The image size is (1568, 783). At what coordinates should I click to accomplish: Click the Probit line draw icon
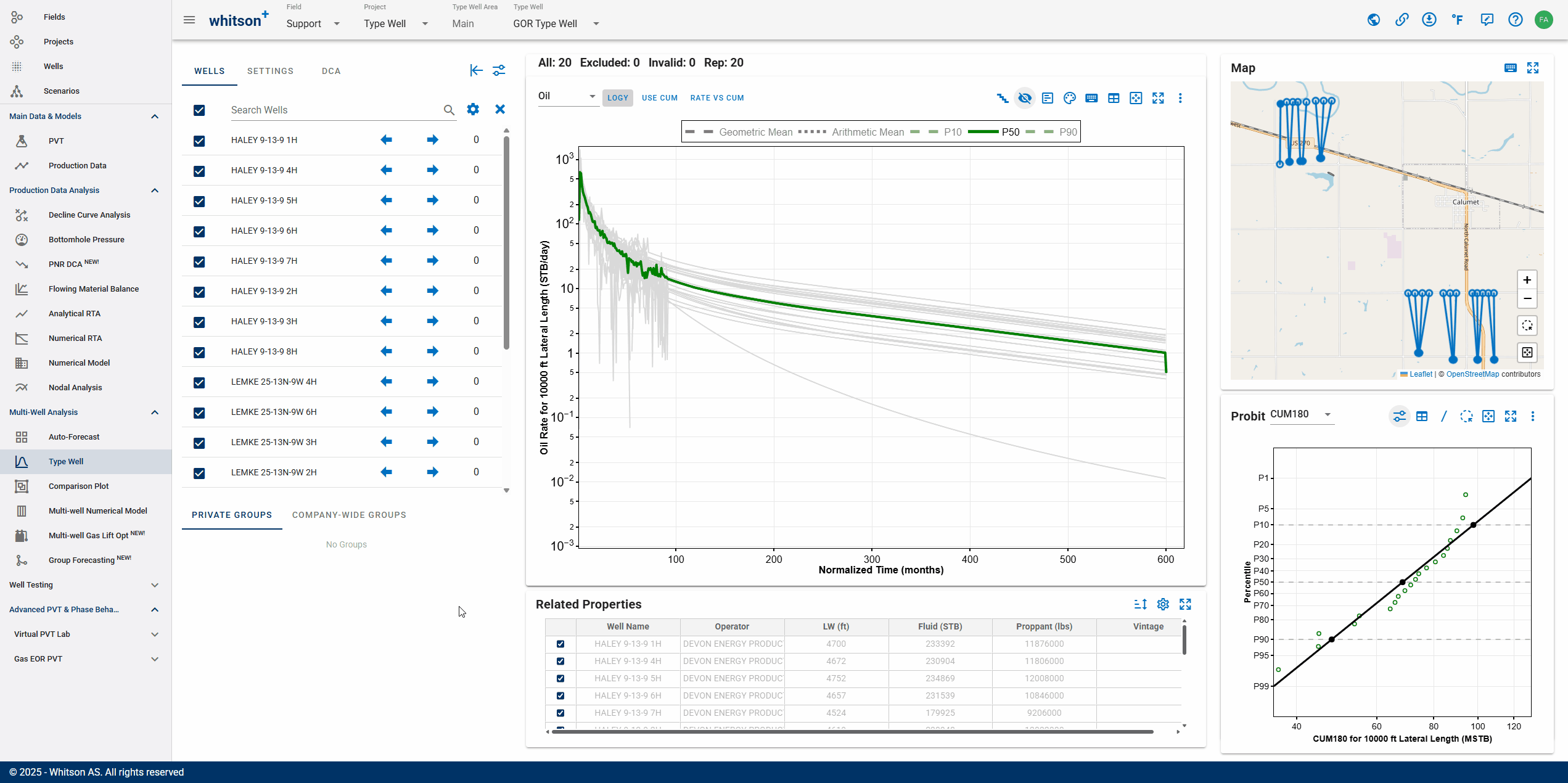pyautogui.click(x=1444, y=416)
